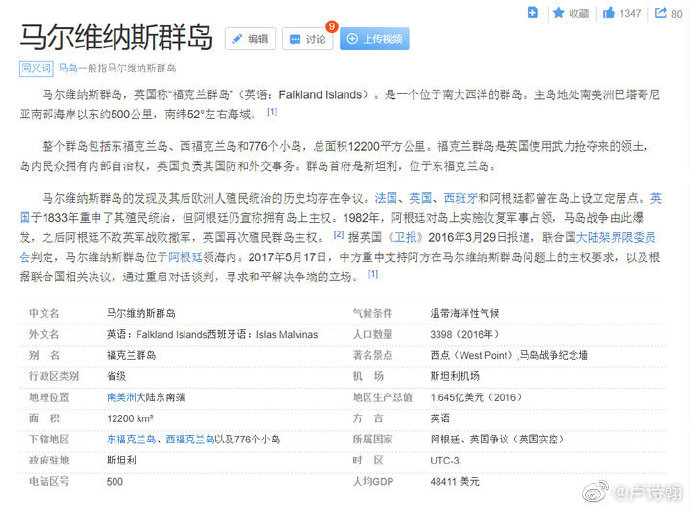Click the red notification badge on 讨论
This screenshot has width=690, height=510.
[x=331, y=26]
